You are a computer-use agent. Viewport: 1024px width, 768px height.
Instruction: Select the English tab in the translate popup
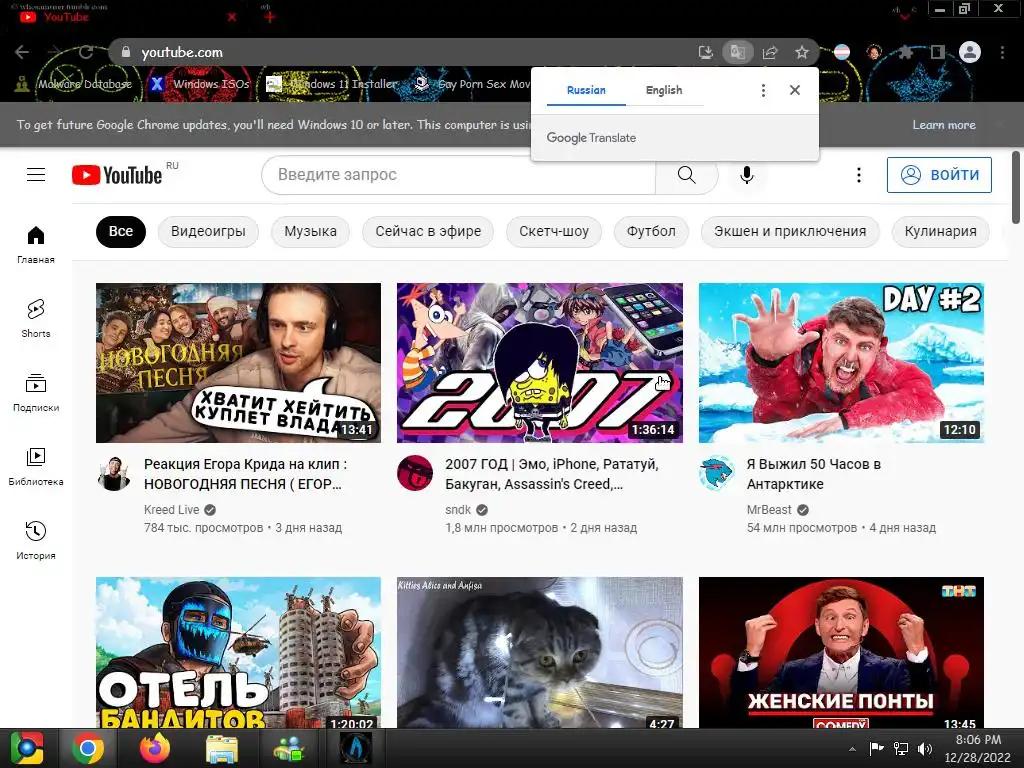[664, 90]
